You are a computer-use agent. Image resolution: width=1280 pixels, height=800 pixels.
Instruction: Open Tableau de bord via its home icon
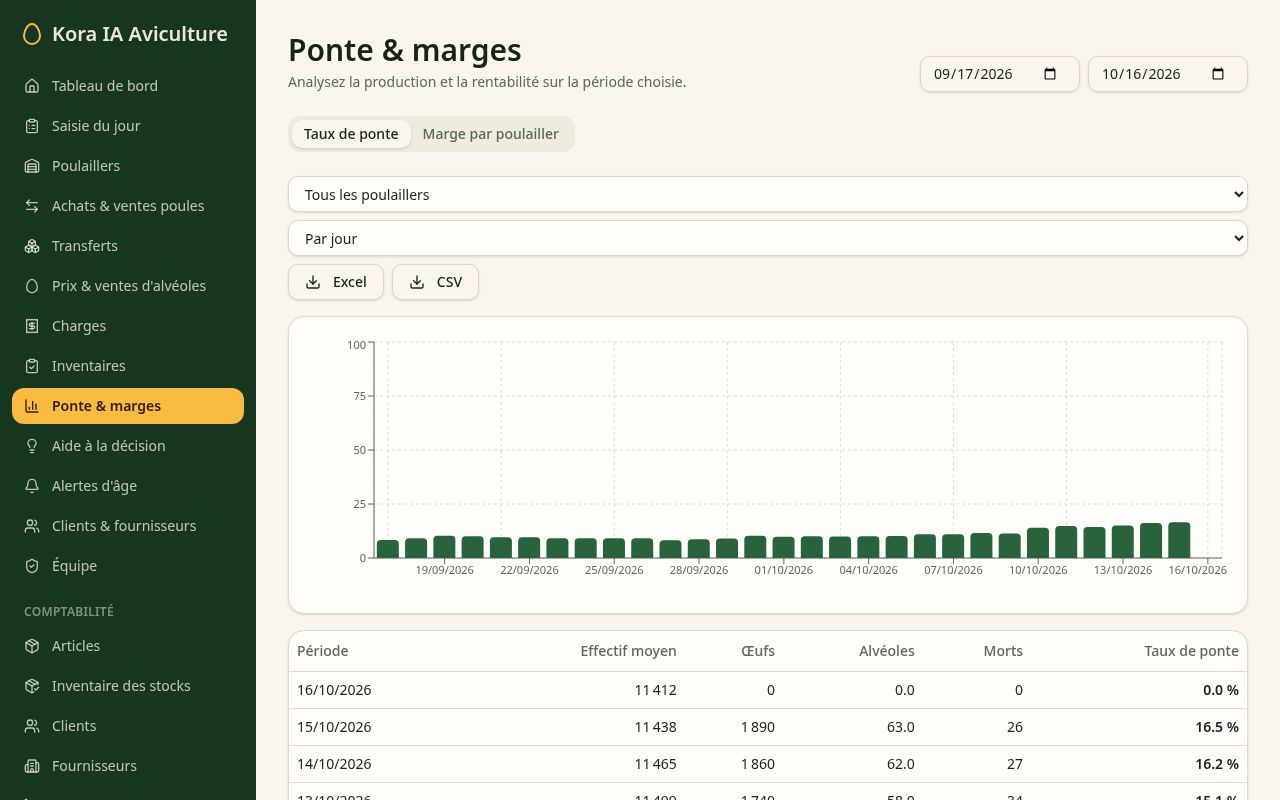click(32, 86)
